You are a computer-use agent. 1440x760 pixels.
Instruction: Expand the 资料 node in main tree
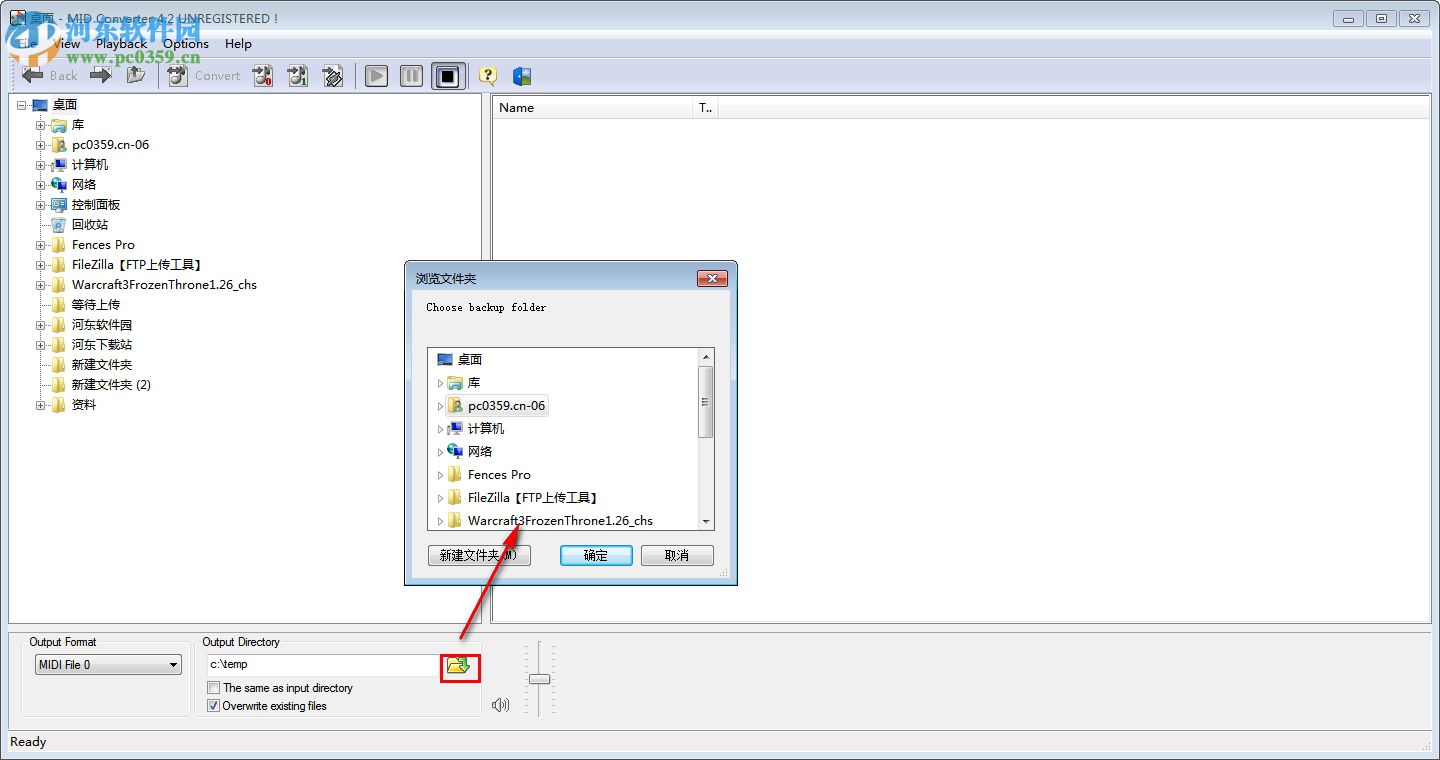(41, 405)
